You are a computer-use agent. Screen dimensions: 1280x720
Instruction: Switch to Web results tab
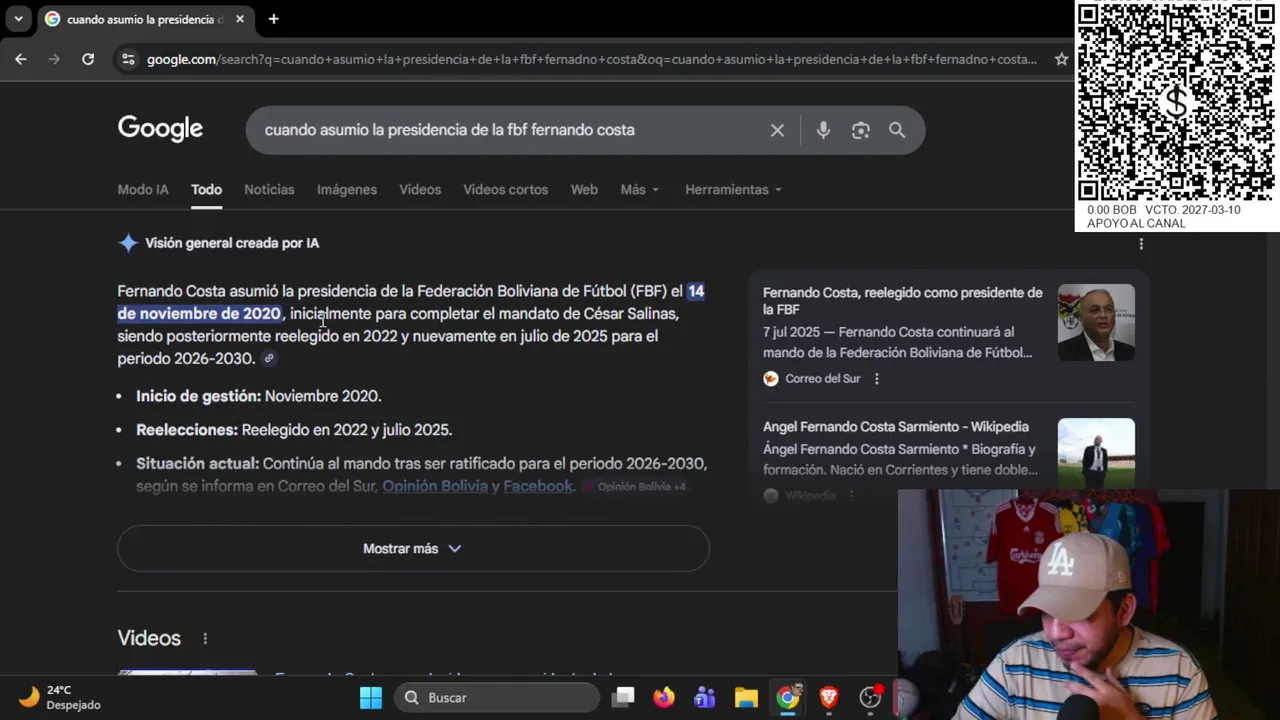584,190
